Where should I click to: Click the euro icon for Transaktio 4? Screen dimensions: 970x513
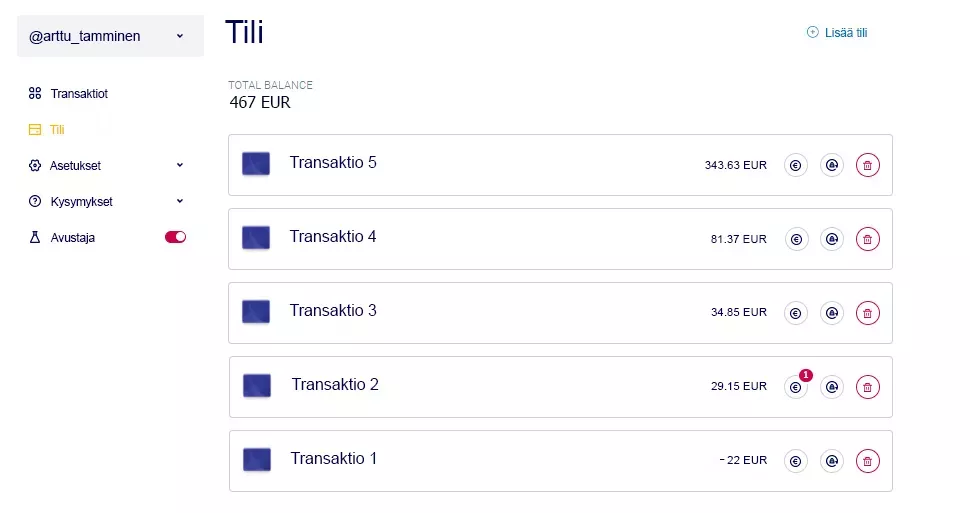tap(796, 239)
